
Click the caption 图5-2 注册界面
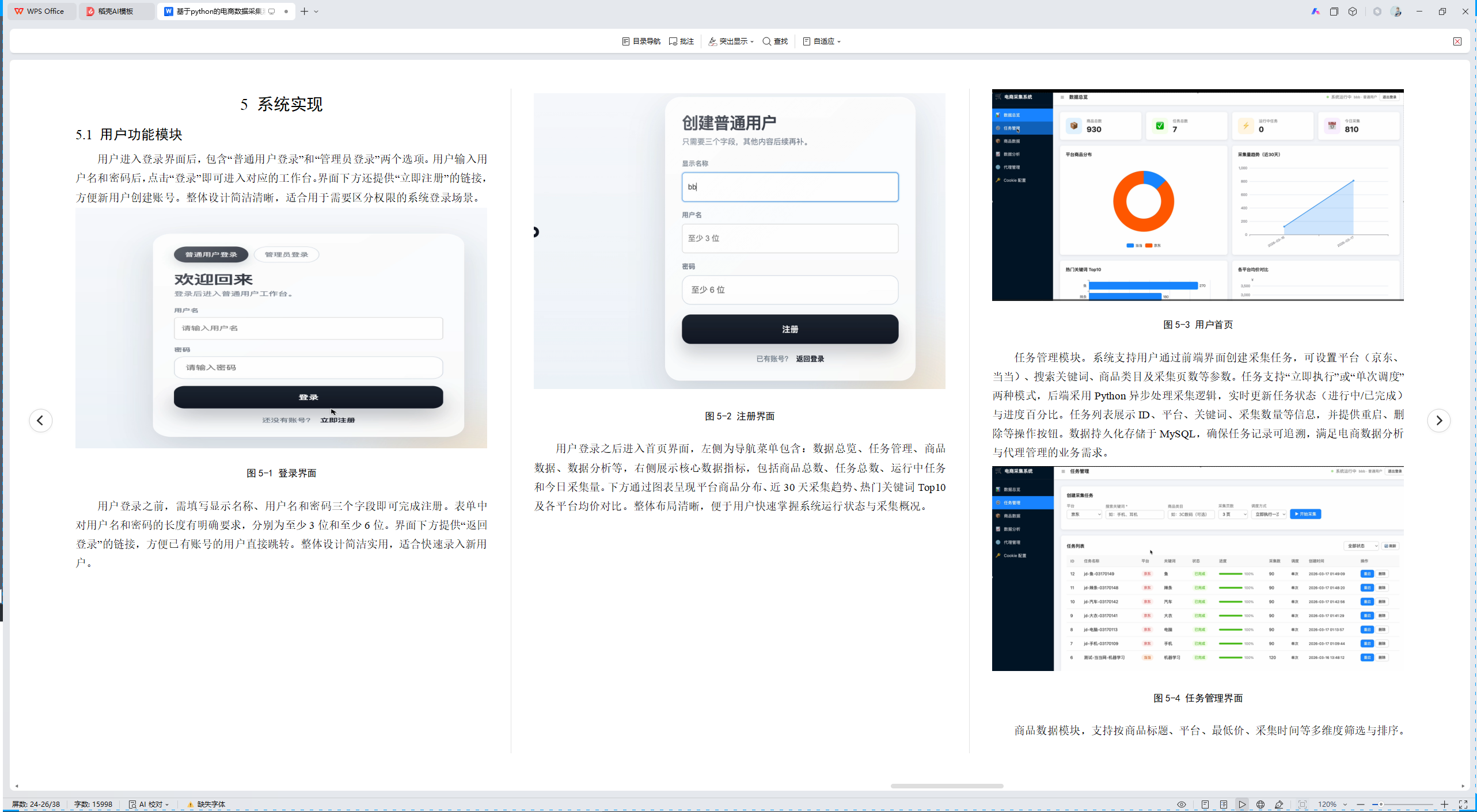(739, 416)
